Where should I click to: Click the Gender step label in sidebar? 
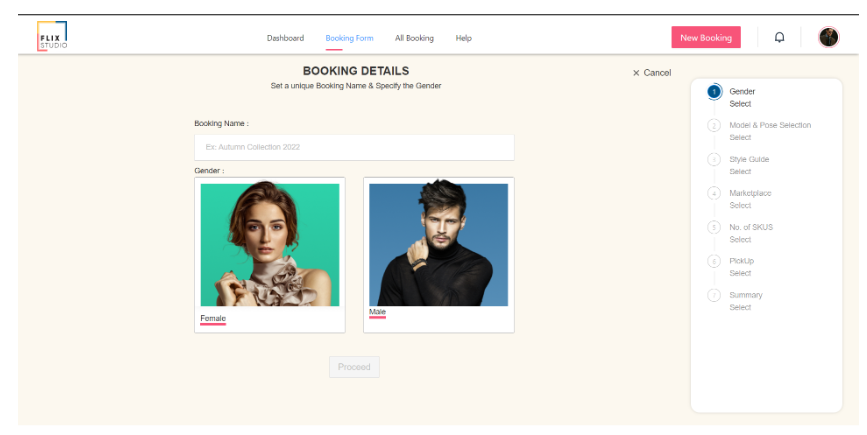click(742, 91)
